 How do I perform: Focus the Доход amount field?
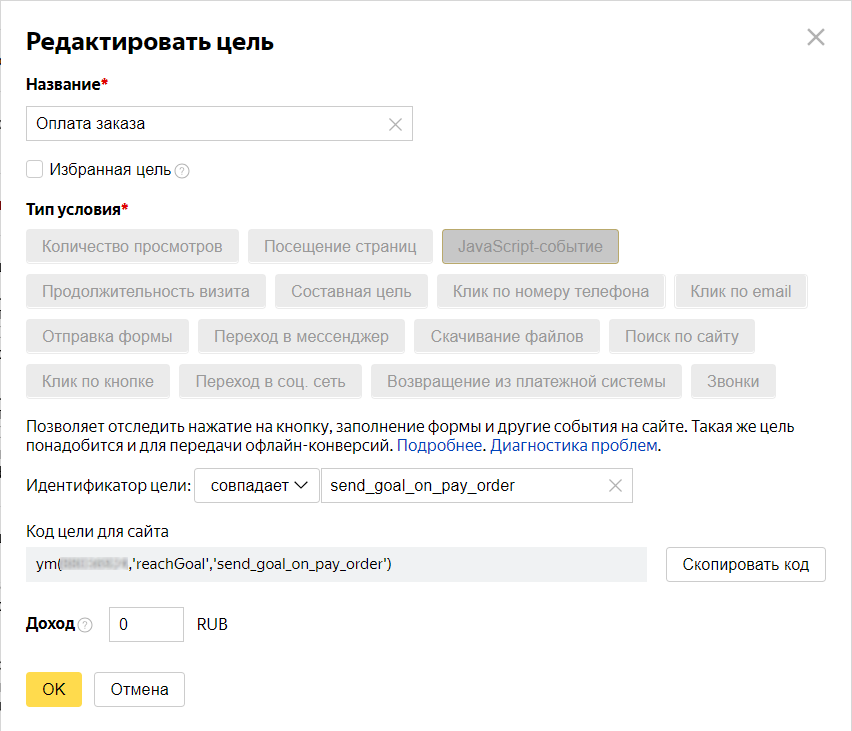click(x=146, y=624)
